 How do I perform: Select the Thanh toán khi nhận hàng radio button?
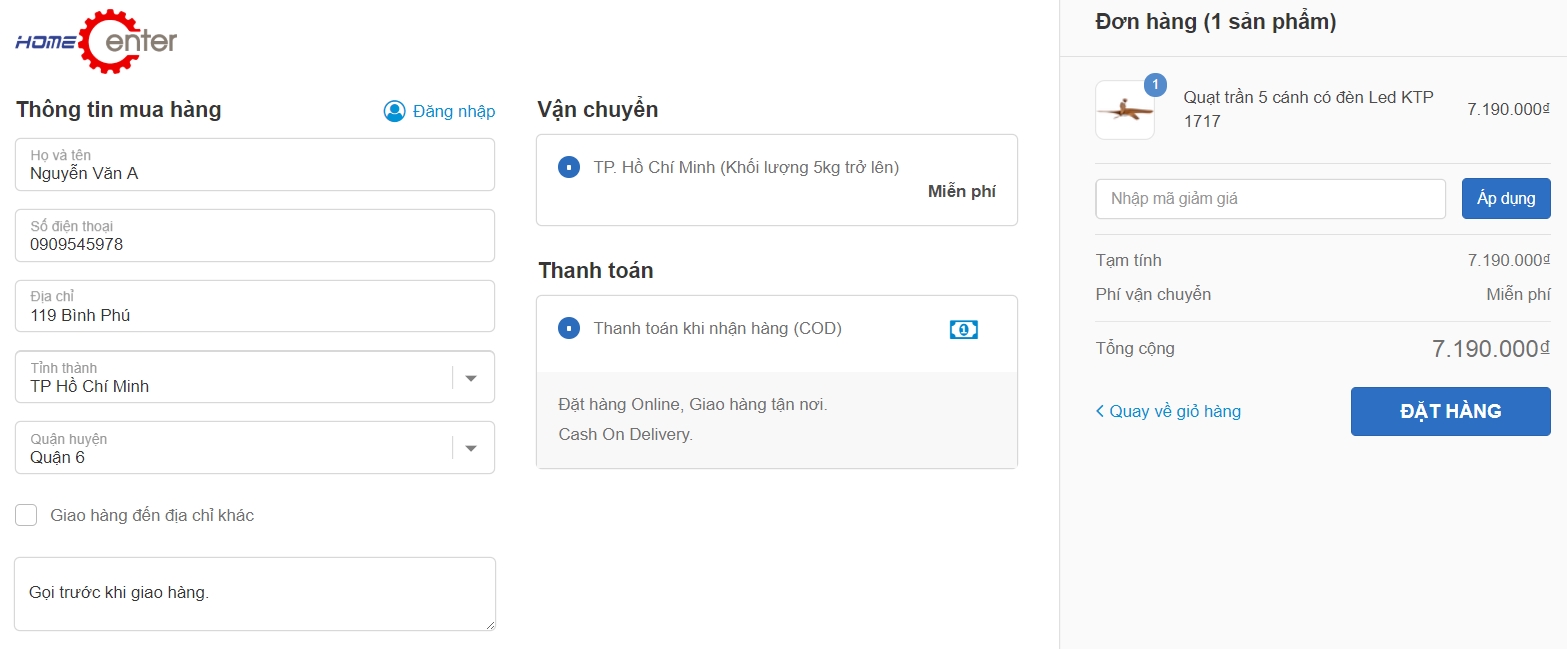tap(569, 328)
